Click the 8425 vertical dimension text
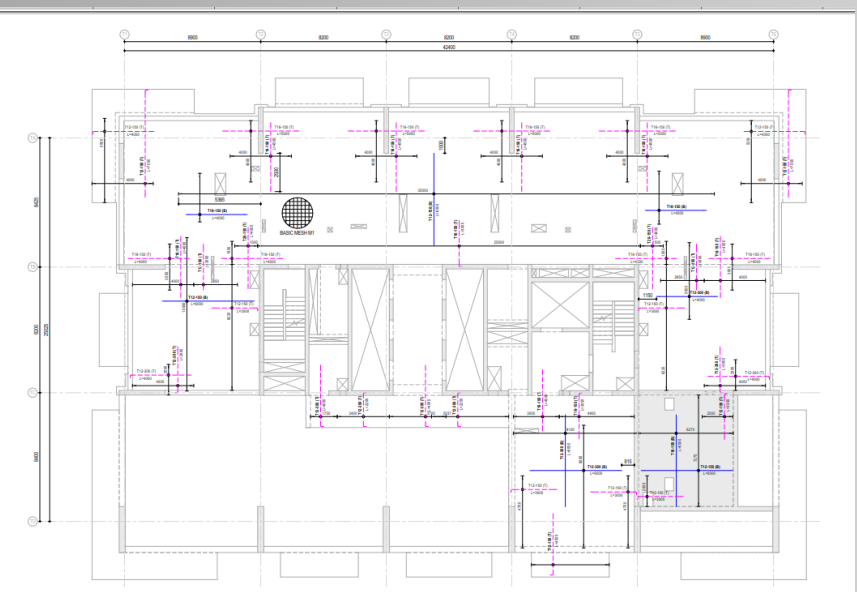This screenshot has height=592, width=857. pos(37,202)
